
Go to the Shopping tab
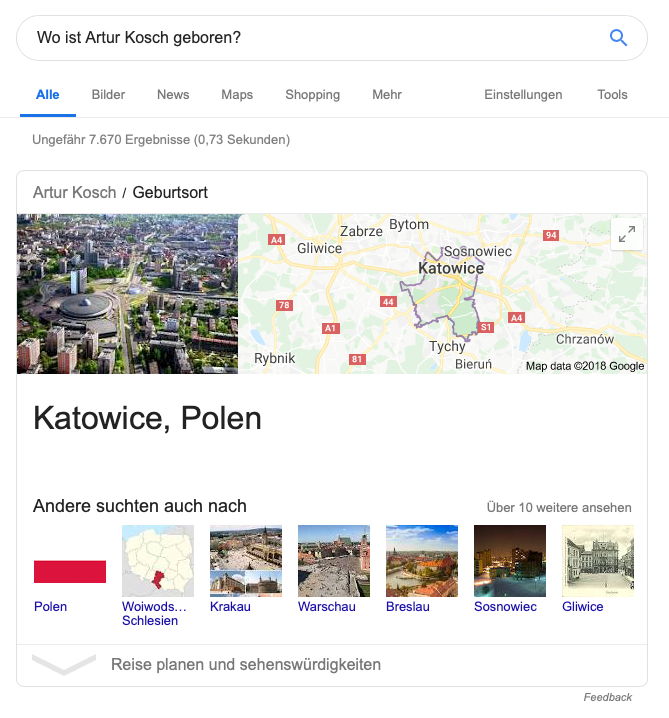pyautogui.click(x=312, y=95)
